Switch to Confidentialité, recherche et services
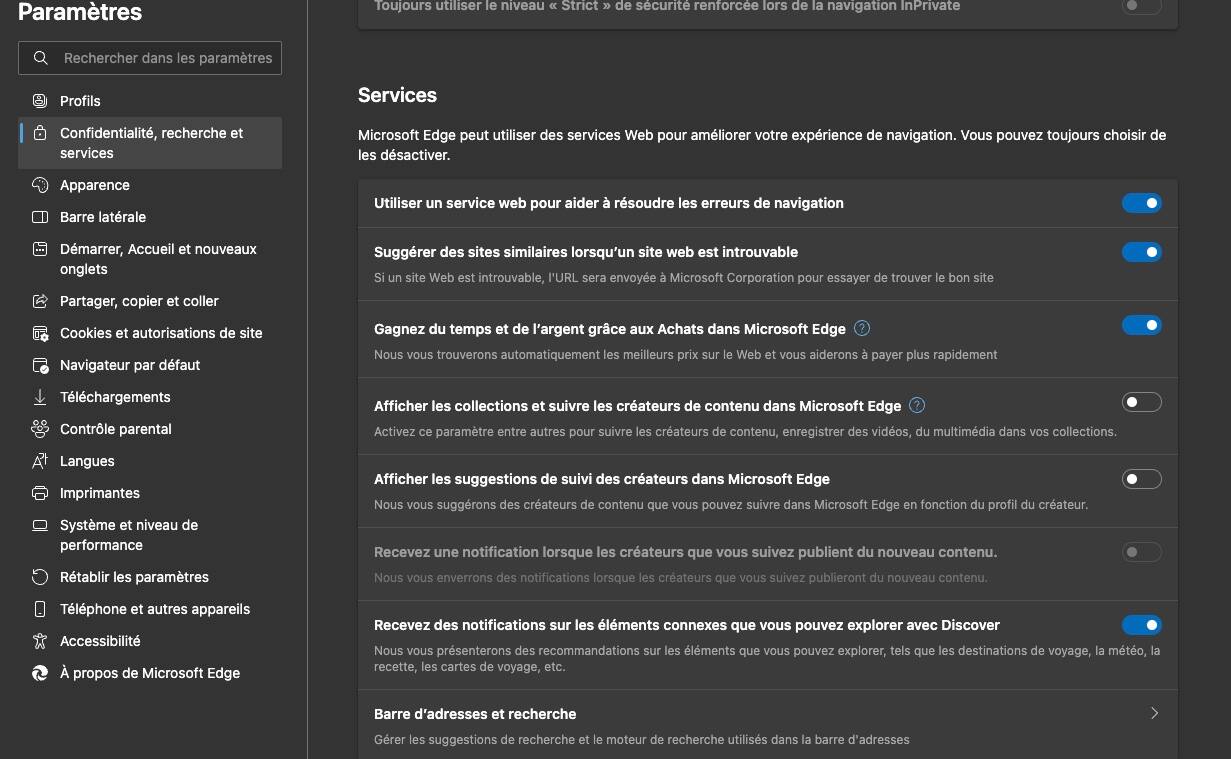 (150, 142)
